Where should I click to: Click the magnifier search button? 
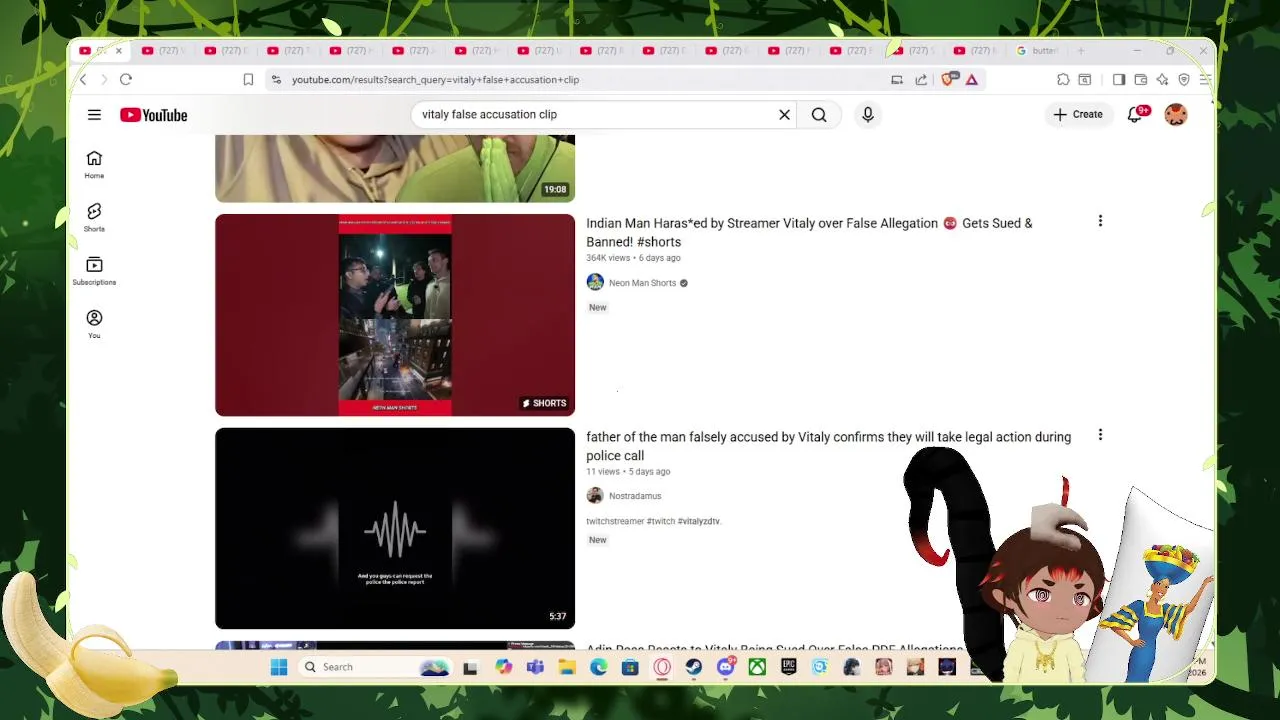(819, 115)
